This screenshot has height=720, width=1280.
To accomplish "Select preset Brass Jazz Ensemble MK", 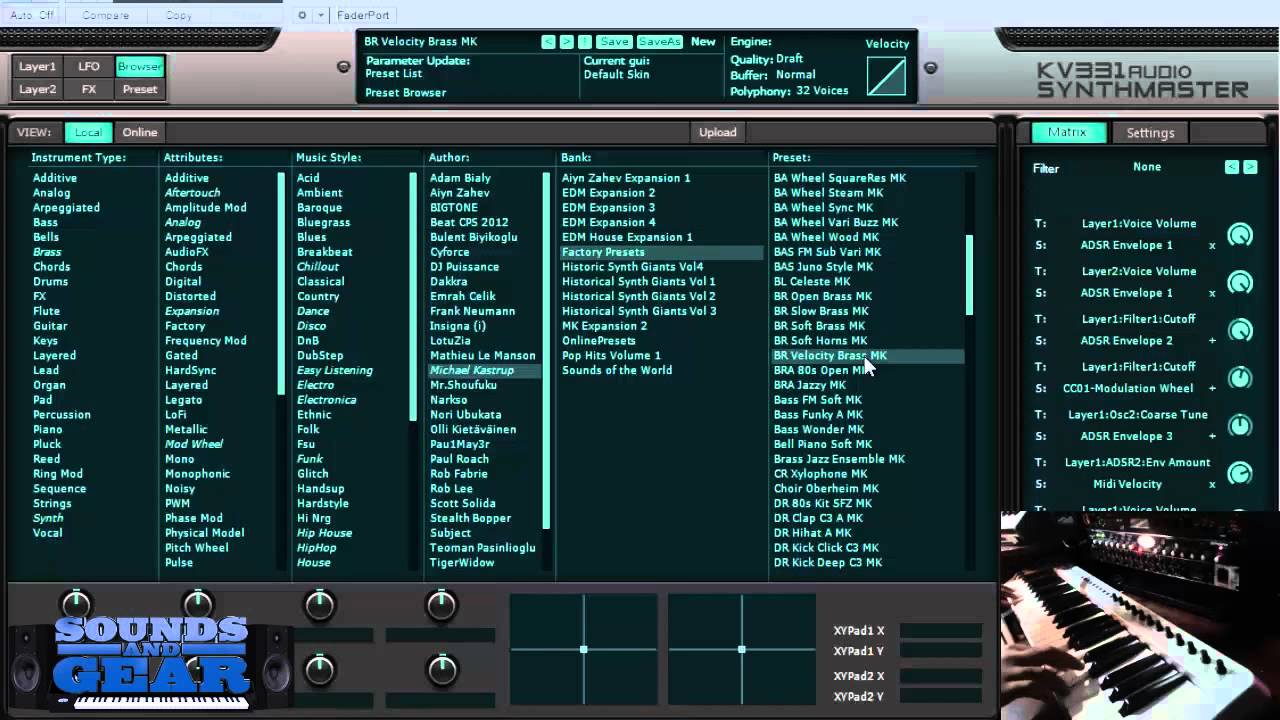I will click(x=839, y=459).
